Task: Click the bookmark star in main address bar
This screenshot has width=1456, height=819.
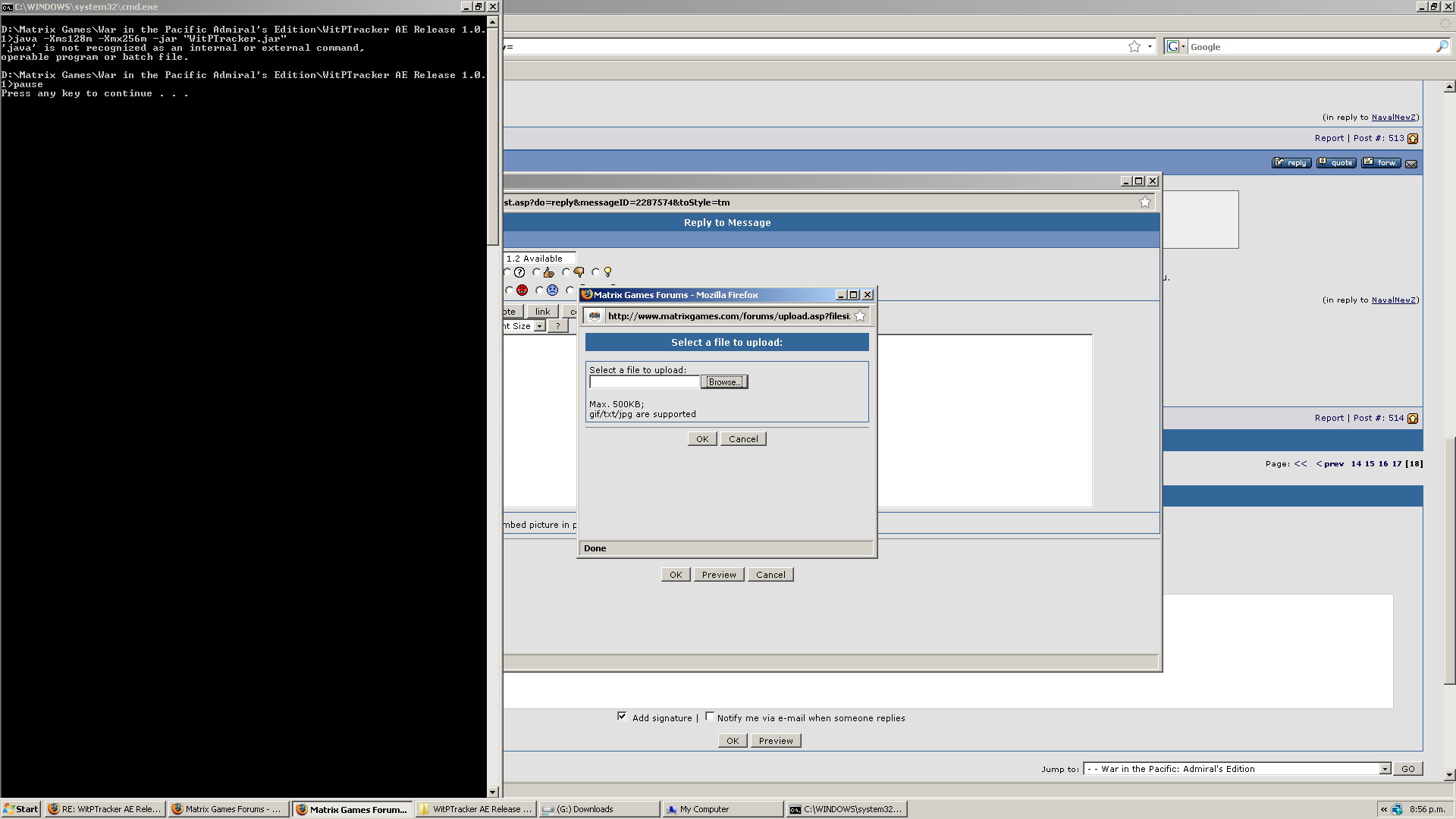Action: pos(1134,47)
